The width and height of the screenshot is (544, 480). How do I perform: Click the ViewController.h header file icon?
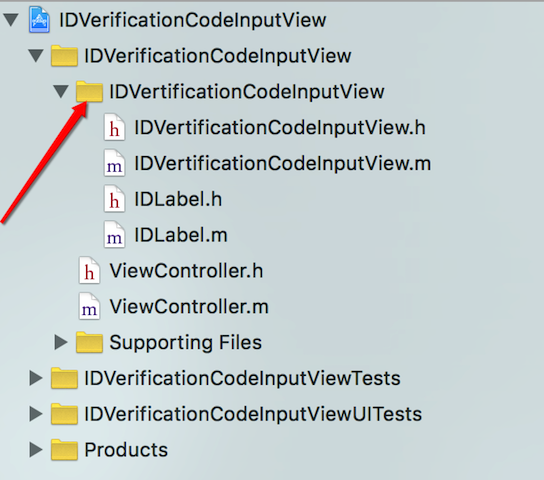click(89, 271)
